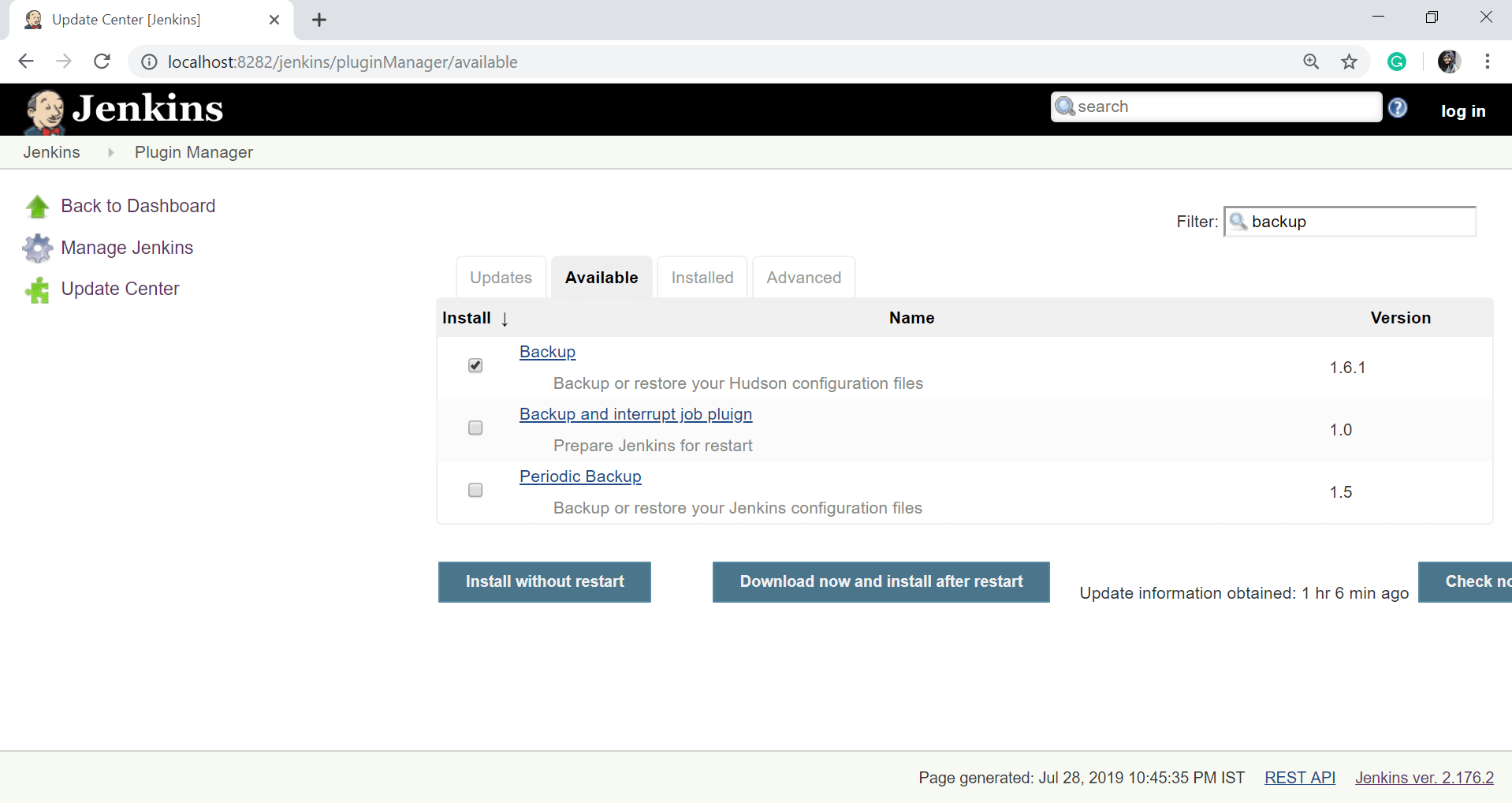View site information icon in address bar
1512x803 pixels.
click(149, 62)
